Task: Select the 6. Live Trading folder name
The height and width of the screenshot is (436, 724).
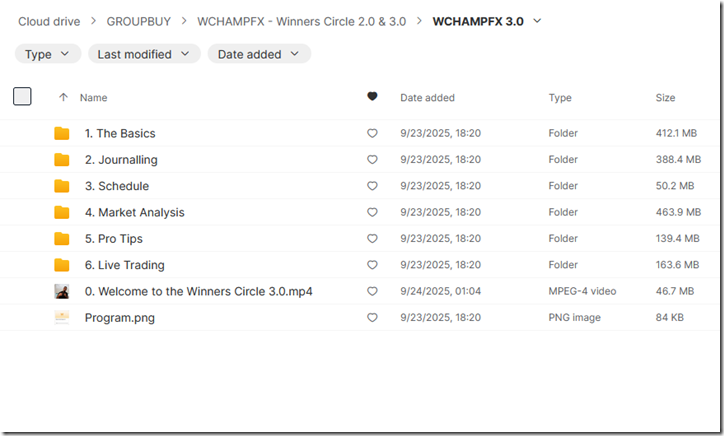Action: point(125,265)
